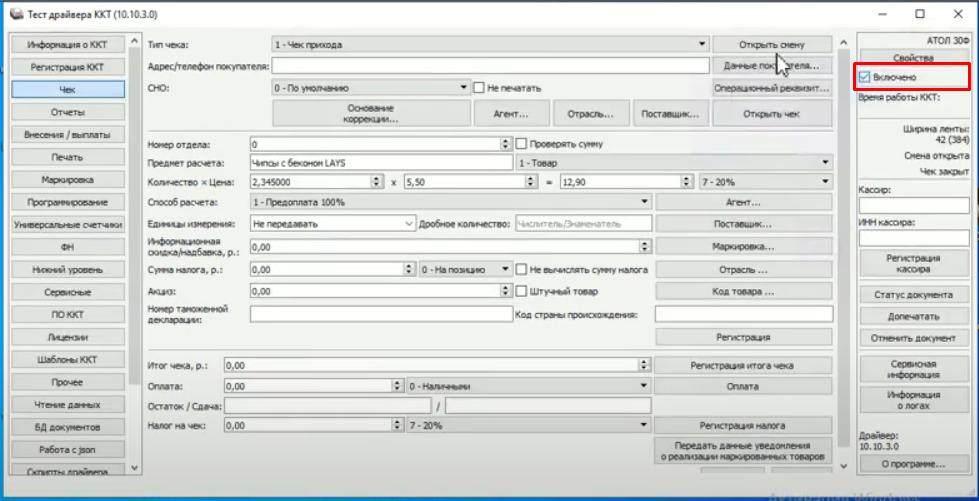Select the ФН sidebar section

tap(68, 245)
